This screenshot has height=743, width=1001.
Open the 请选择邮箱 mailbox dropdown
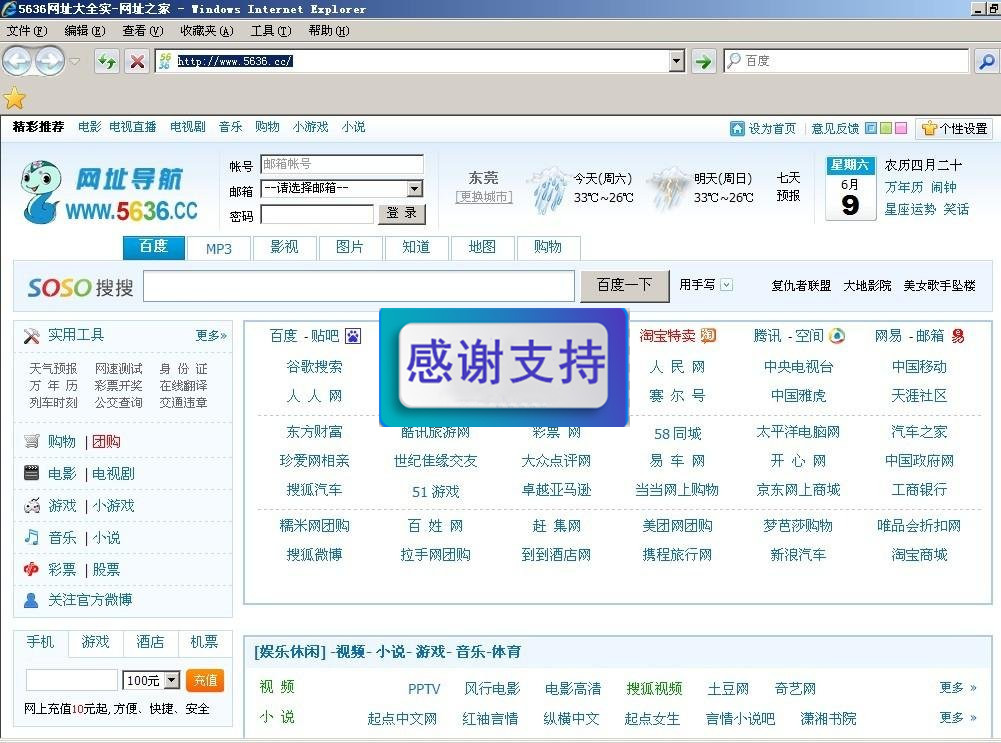pyautogui.click(x=415, y=188)
